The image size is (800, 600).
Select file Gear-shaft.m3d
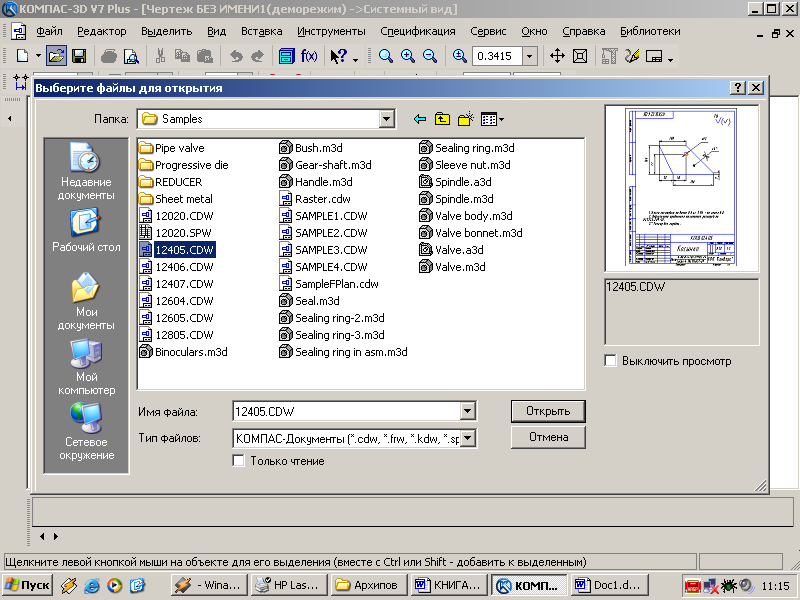[x=326, y=165]
